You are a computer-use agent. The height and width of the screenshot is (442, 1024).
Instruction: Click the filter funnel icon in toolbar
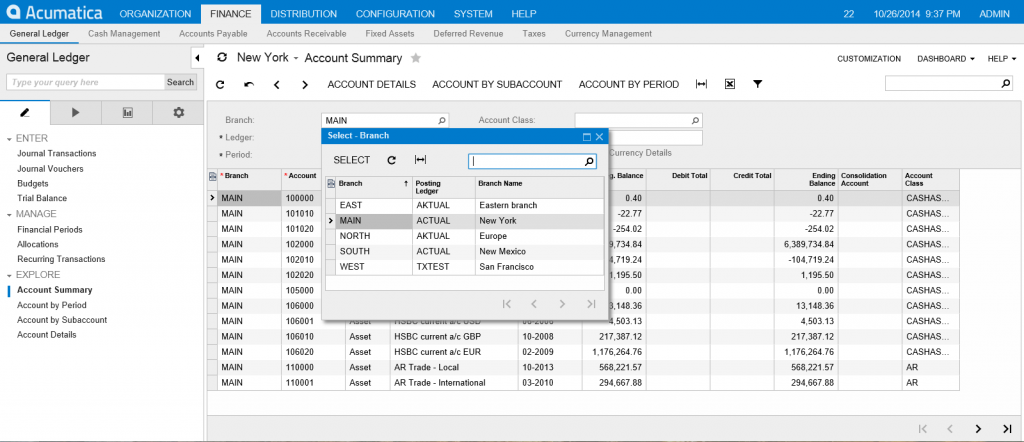758,84
